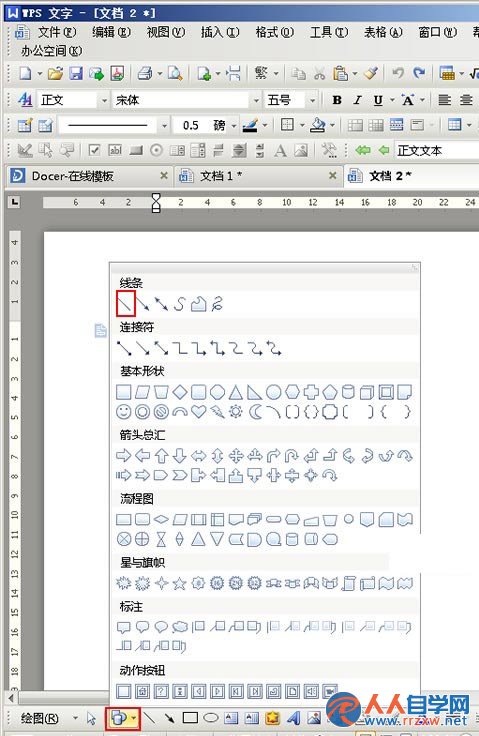Viewport: 479px width, 736px height.
Task: Open the 插入(I) menu
Action: coord(220,32)
